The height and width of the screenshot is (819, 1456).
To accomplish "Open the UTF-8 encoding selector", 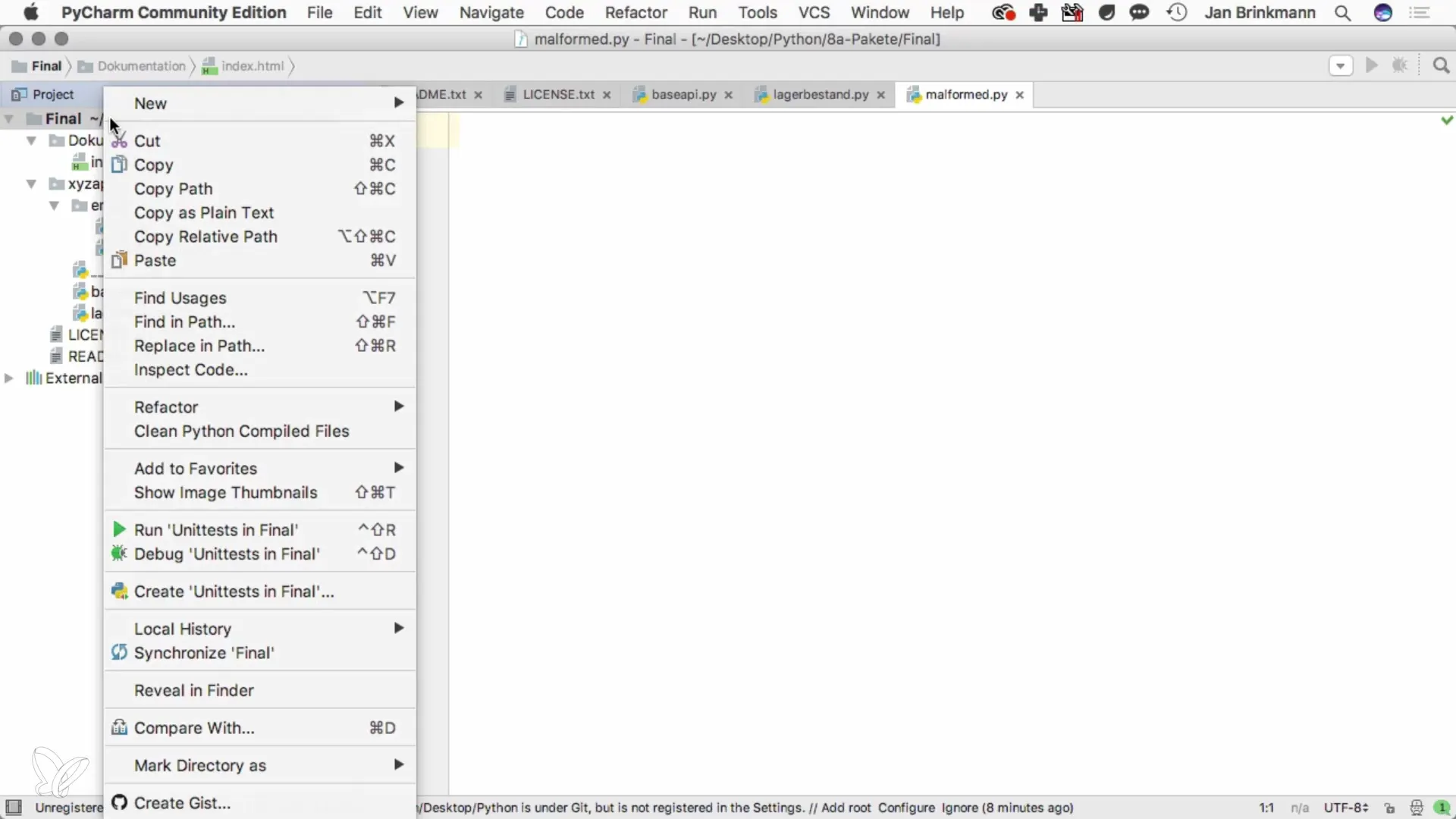I will [x=1345, y=808].
